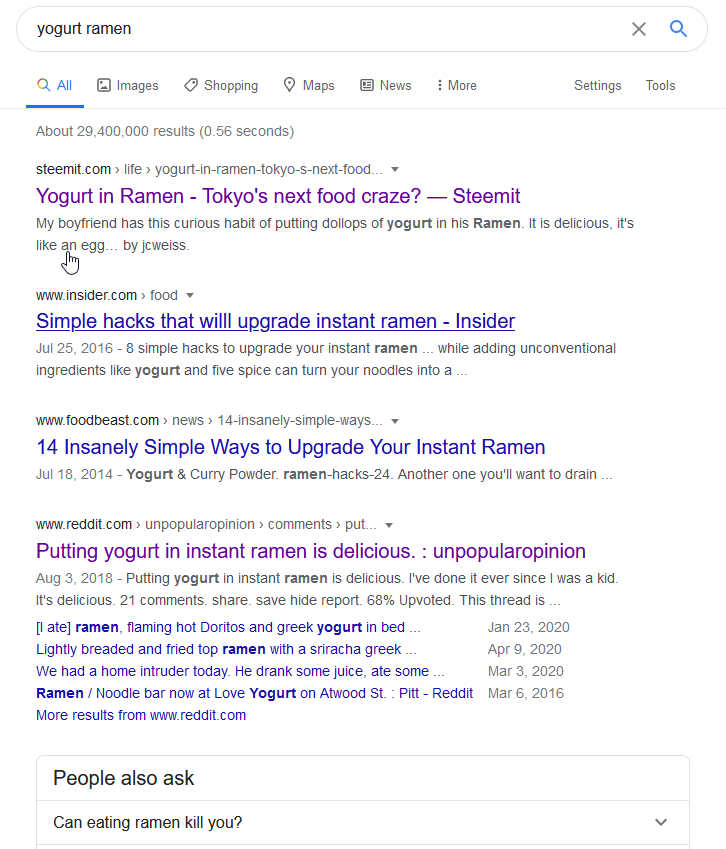
Task: Click the blue search magnifier icon
Action: coord(678,29)
